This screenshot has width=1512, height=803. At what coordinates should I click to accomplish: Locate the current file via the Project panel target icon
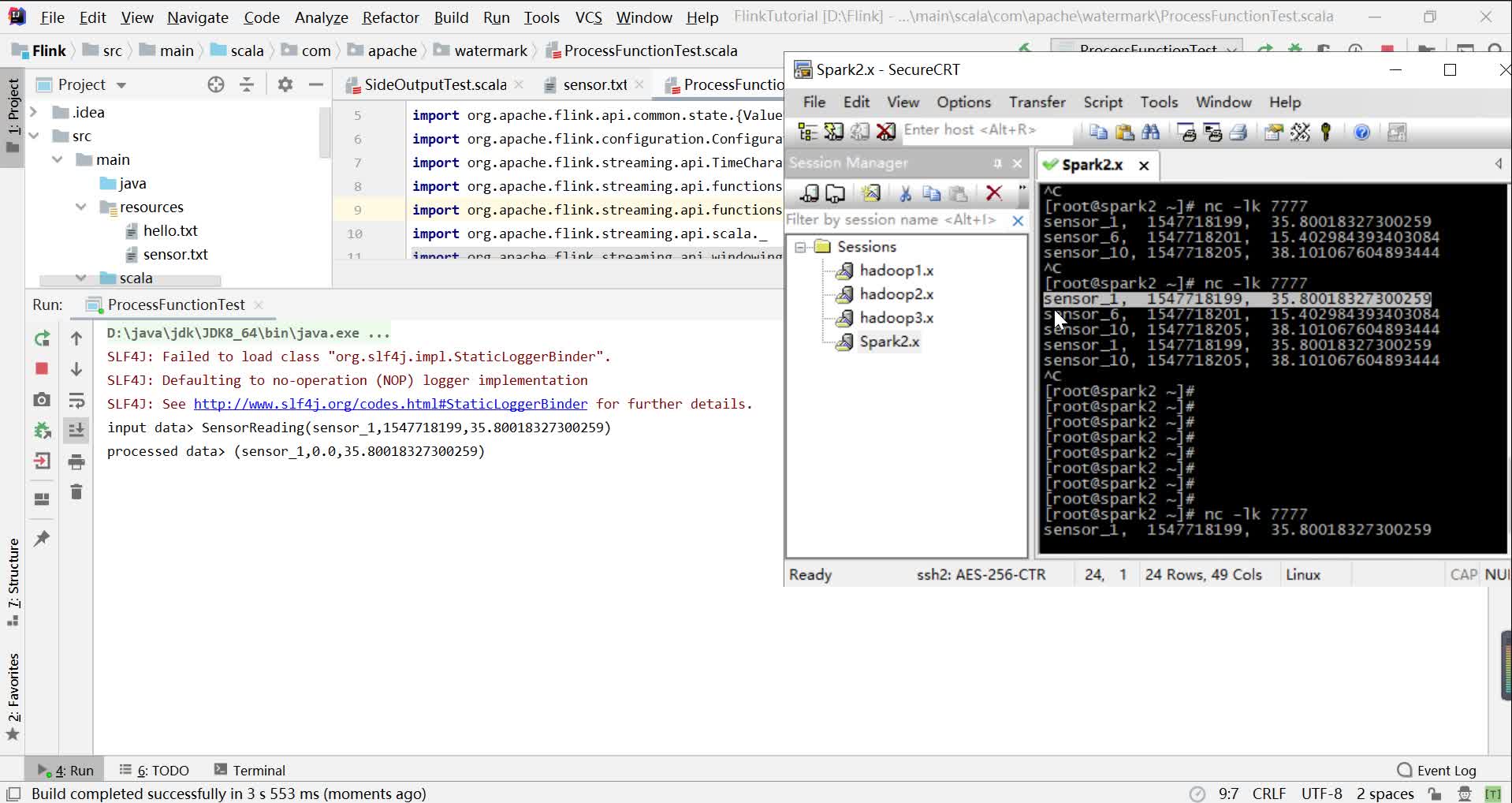pos(216,84)
